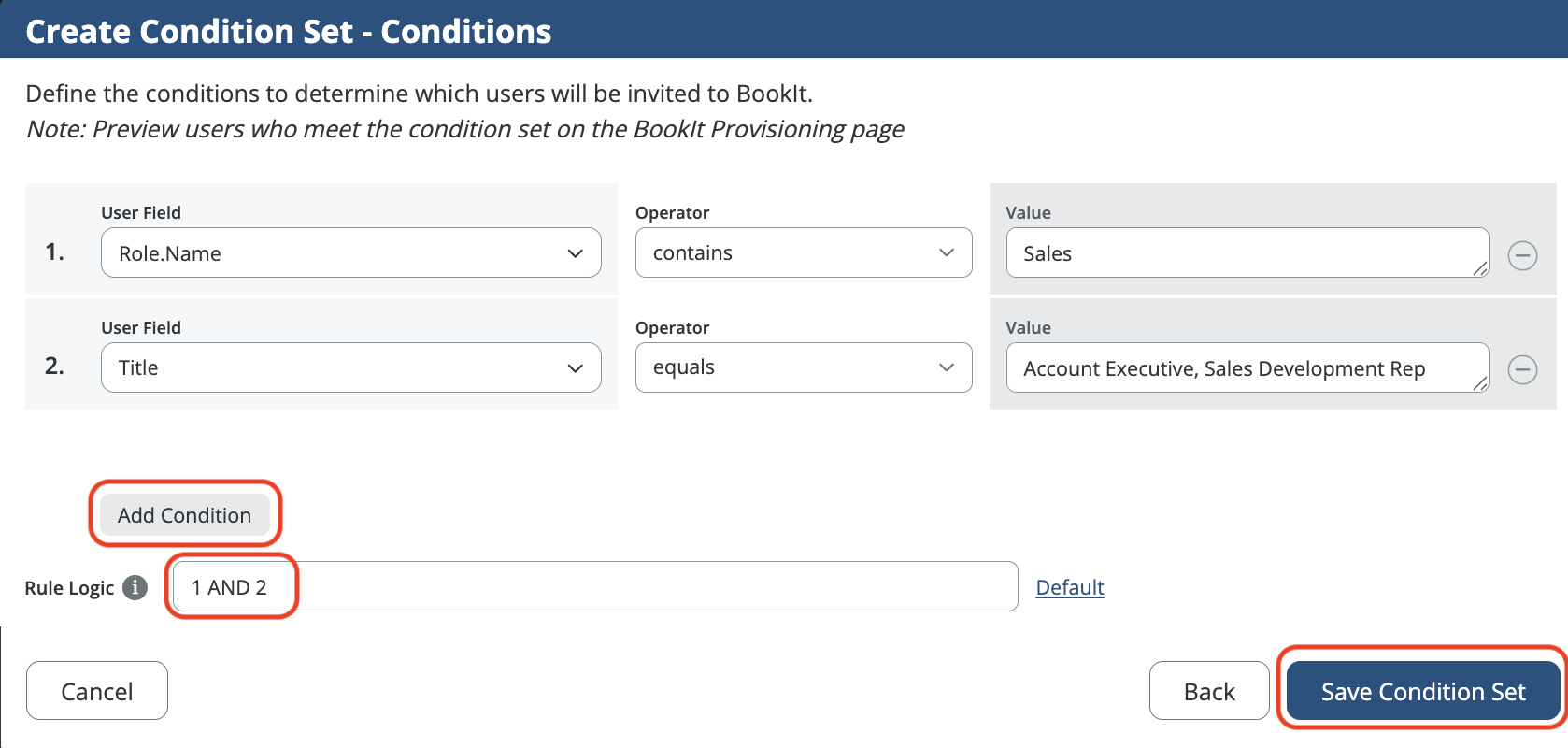Open the "equals" operator dropdown
1568x748 pixels.
point(803,367)
